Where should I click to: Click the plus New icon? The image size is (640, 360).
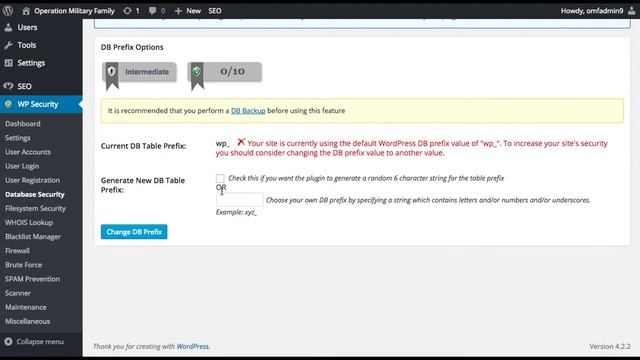pyautogui.click(x=178, y=11)
